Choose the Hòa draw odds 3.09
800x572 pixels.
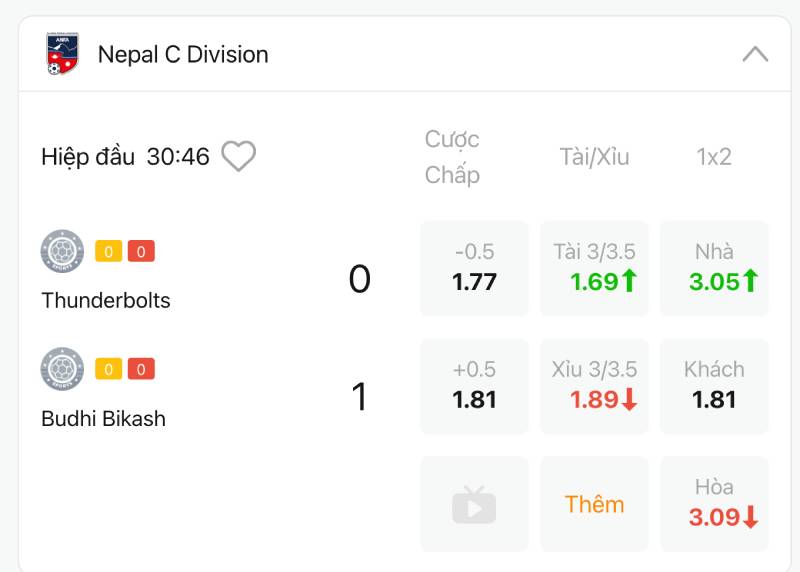[714, 504]
